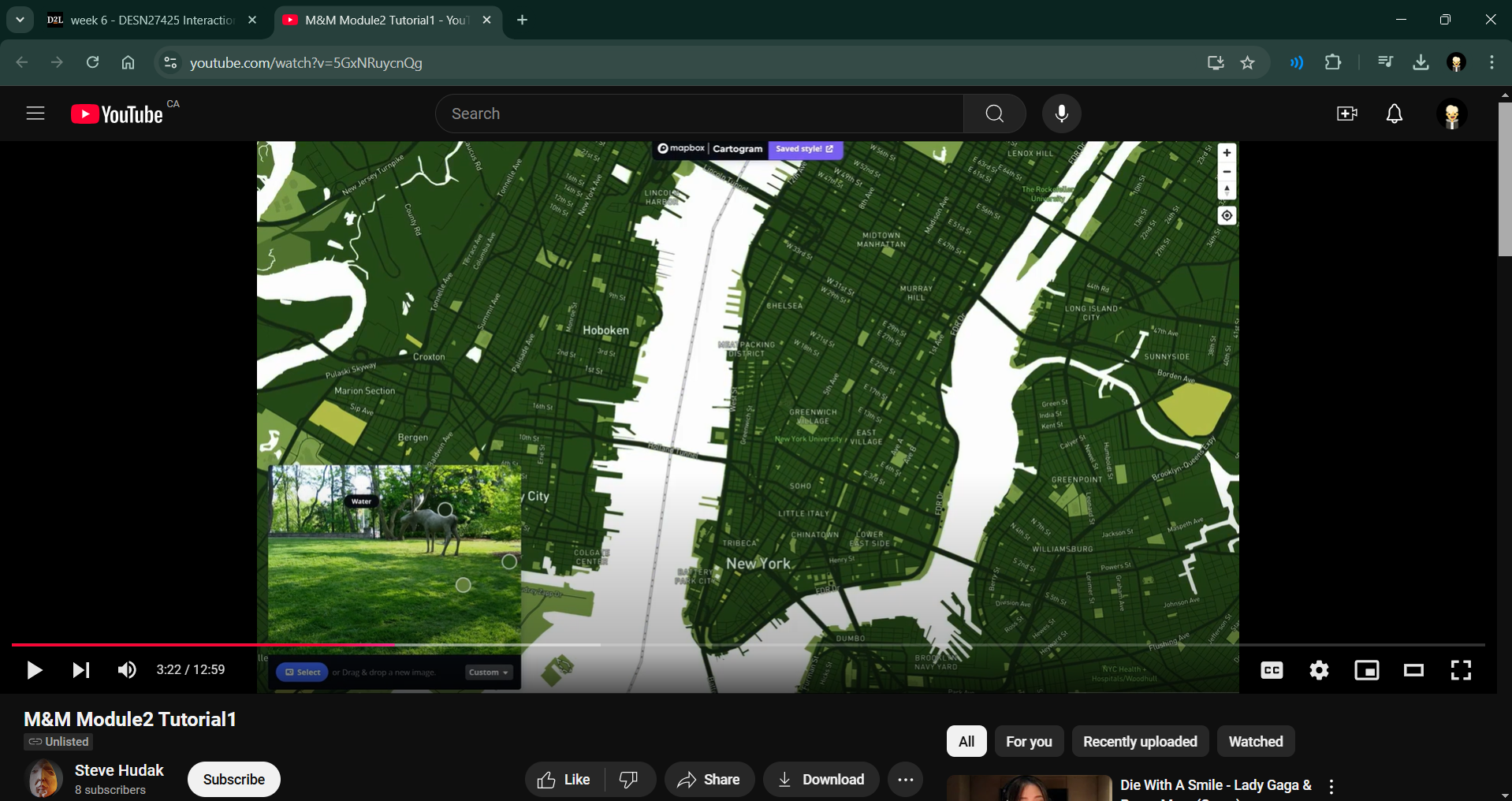Start voice search with microphone

[1061, 114]
